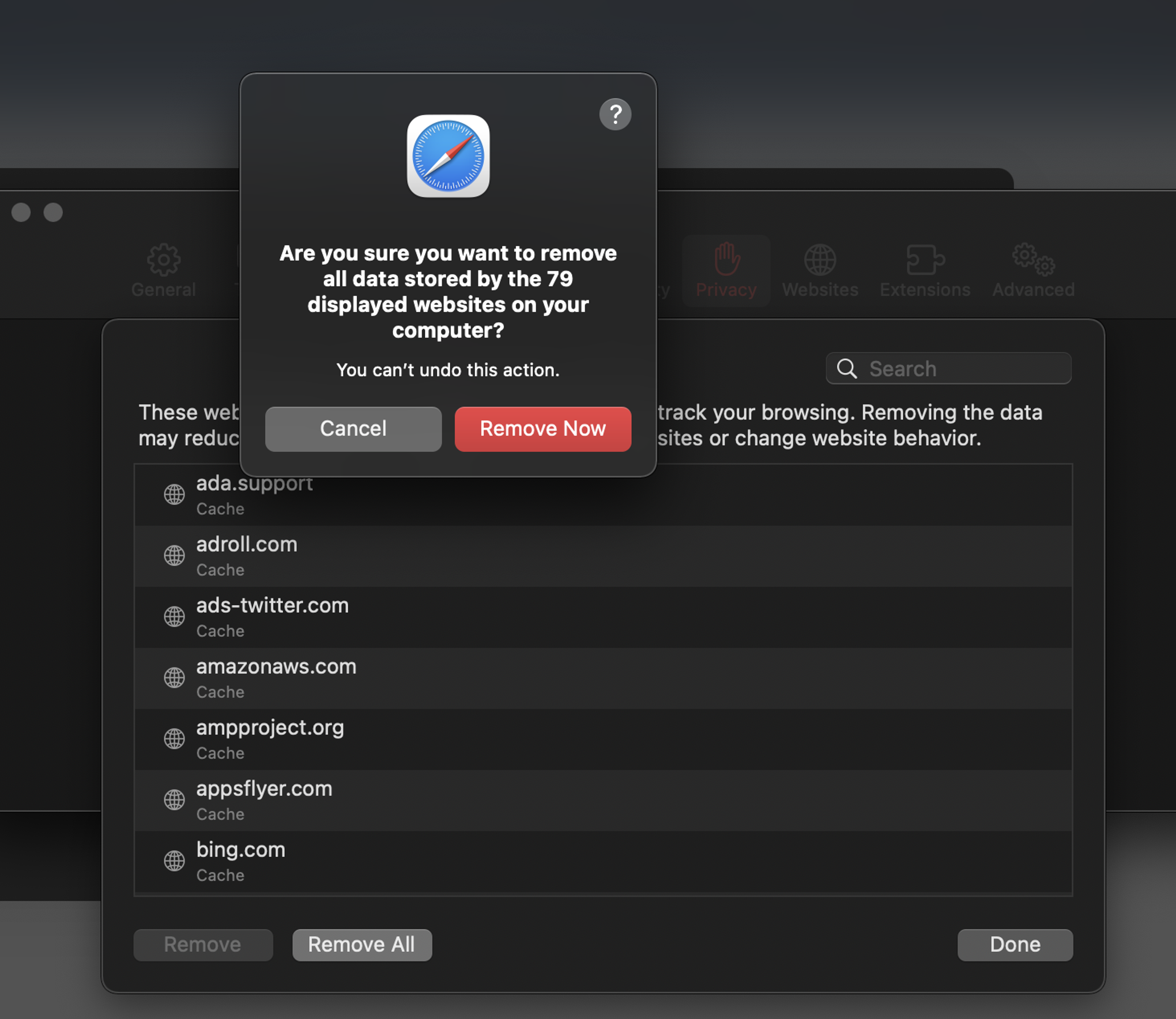This screenshot has width=1176, height=1019.
Task: Focus the Search websites field
Action: [x=948, y=369]
